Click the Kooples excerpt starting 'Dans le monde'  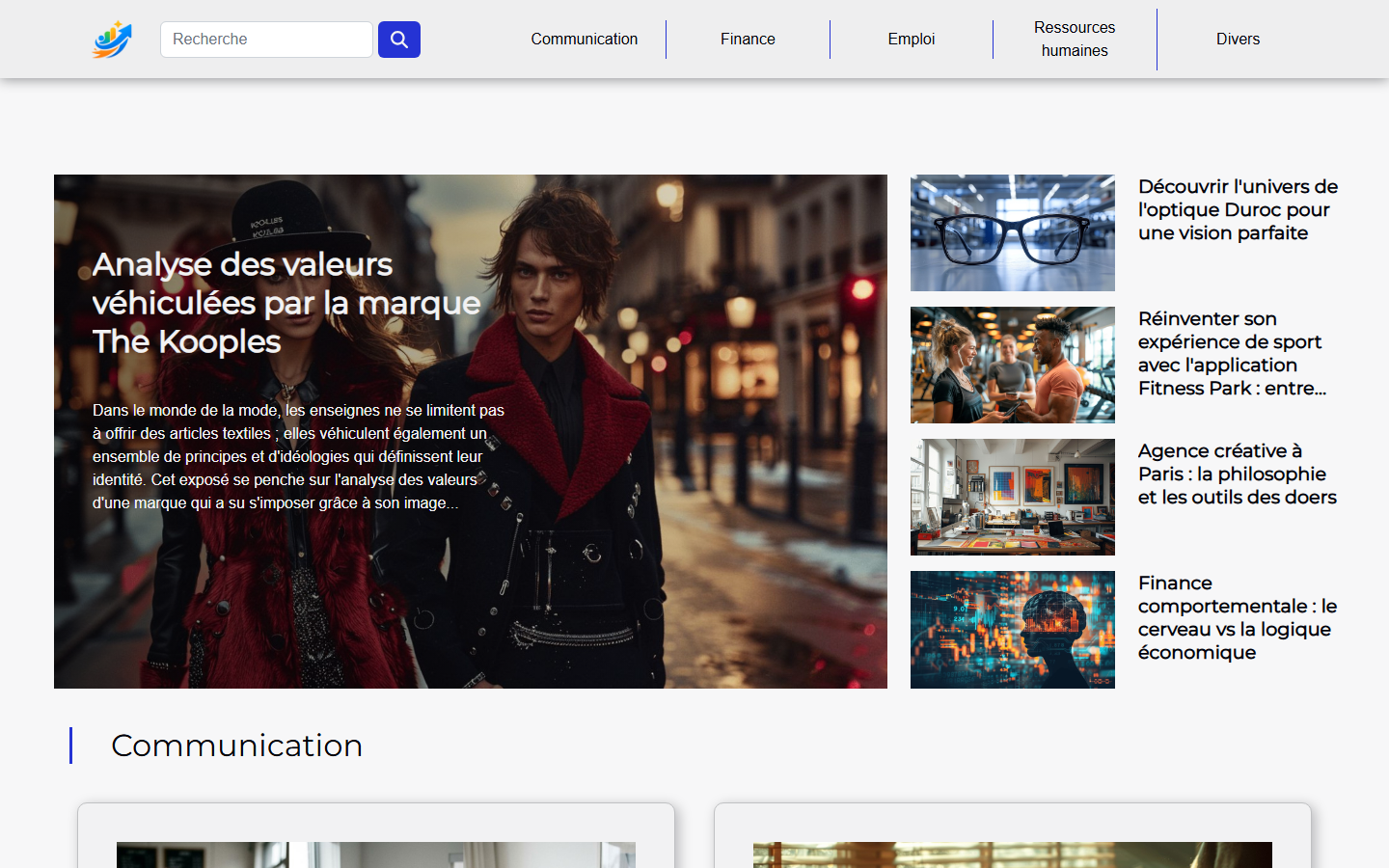[x=299, y=456]
